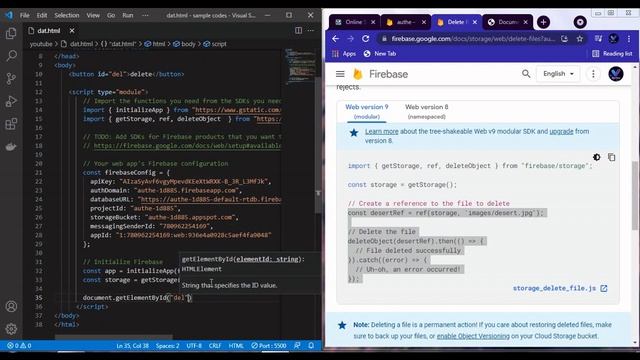Go forward in Chrome browser
The height and width of the screenshot is (360, 640).
351,39
